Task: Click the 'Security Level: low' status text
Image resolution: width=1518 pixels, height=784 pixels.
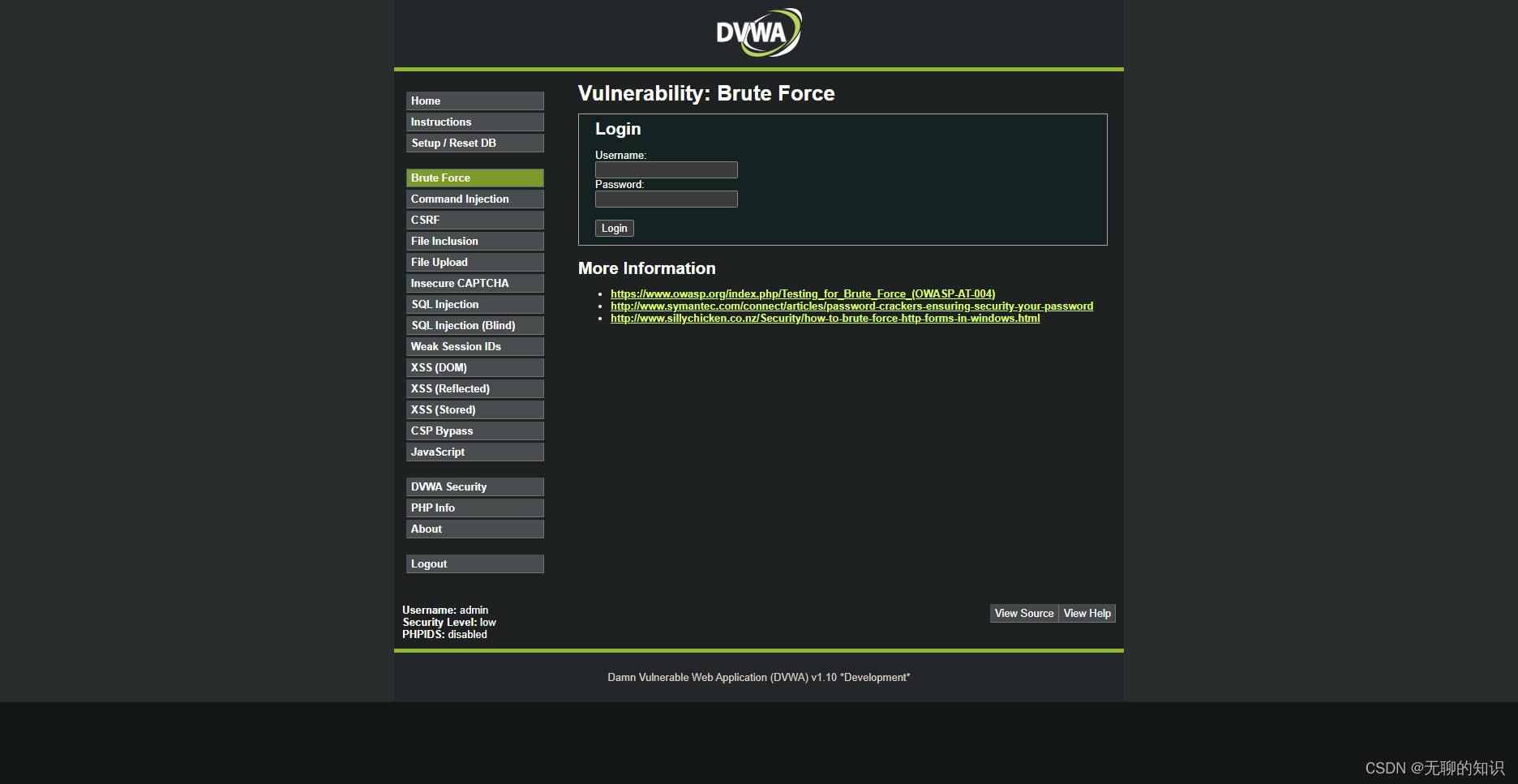Action: [449, 622]
